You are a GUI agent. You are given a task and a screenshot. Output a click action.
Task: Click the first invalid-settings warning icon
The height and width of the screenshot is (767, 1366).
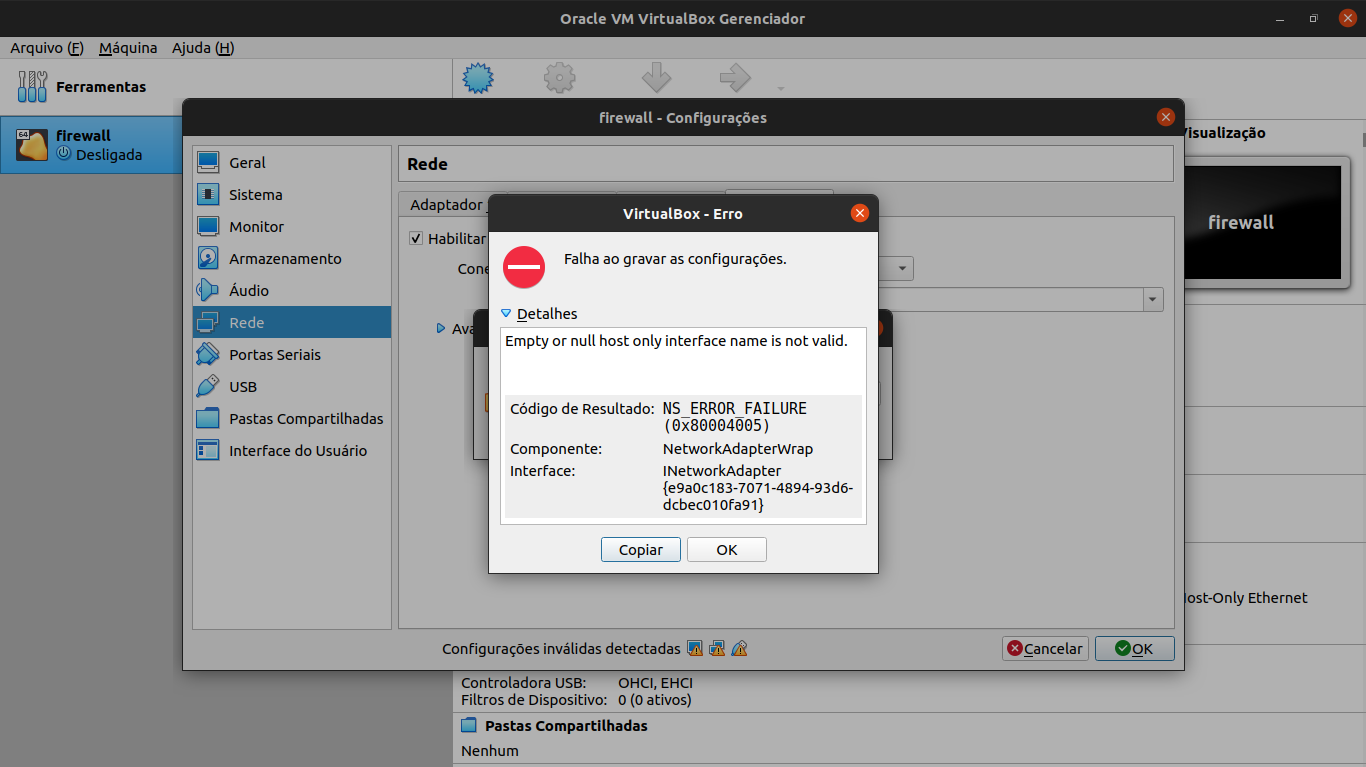[695, 649]
